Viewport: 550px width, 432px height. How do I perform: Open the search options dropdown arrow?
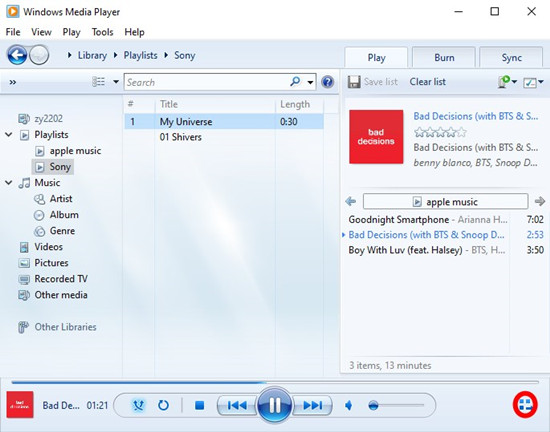point(310,82)
